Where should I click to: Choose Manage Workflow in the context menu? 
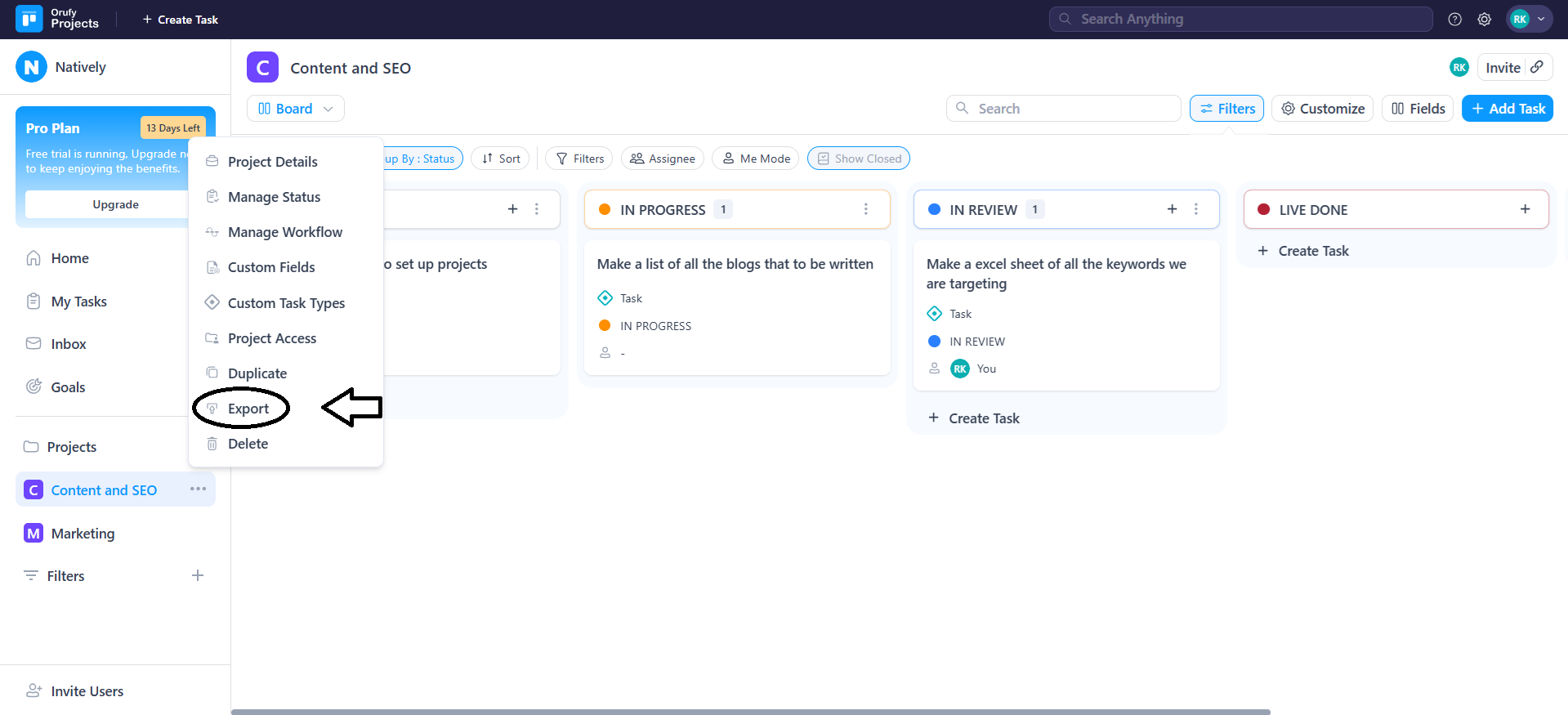pyautogui.click(x=284, y=232)
